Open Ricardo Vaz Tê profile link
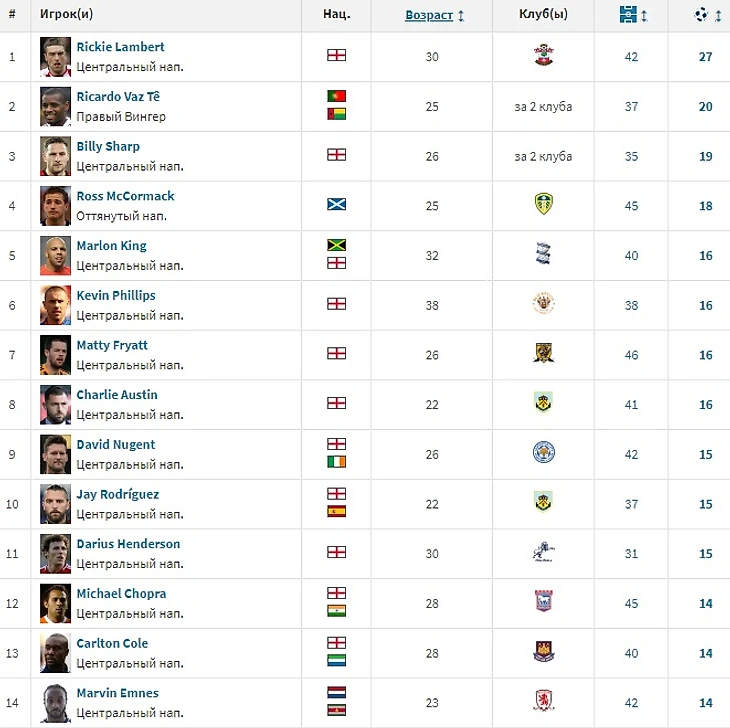 (118, 96)
